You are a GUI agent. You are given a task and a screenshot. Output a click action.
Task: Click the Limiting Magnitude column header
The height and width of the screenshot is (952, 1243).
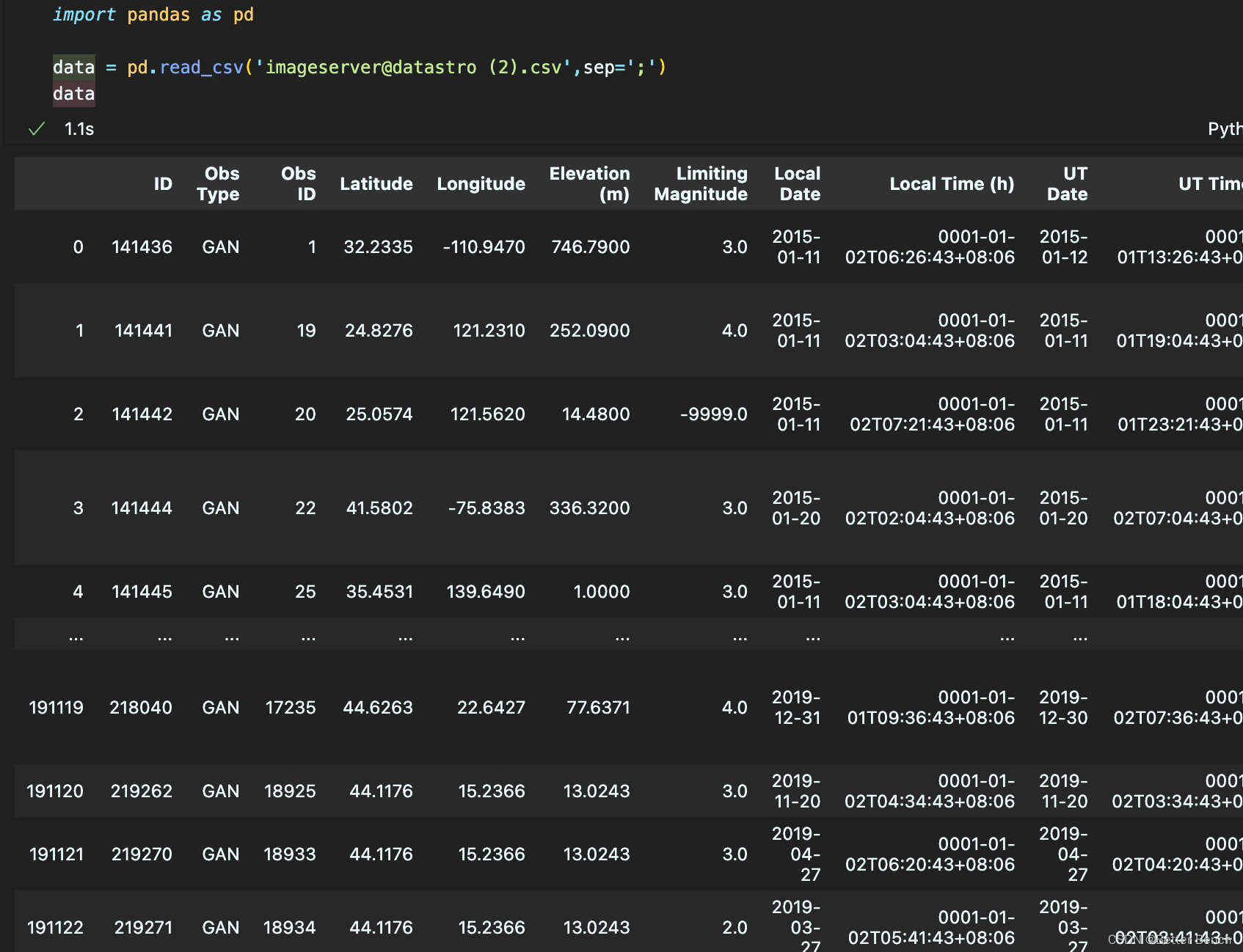click(x=701, y=184)
